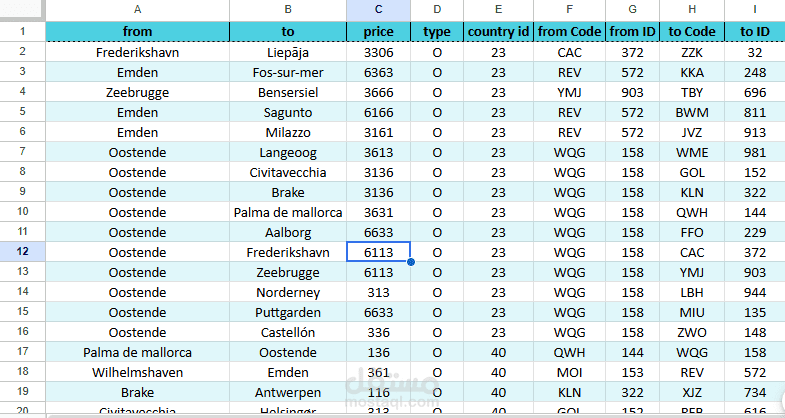Select price cell 313 in row 14
The height and width of the screenshot is (418, 785).
pos(378,292)
